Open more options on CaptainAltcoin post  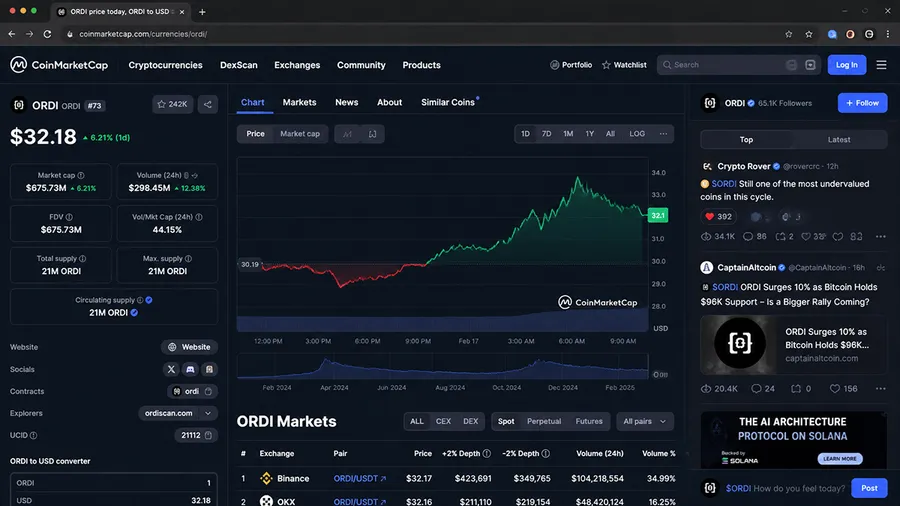coord(880,388)
